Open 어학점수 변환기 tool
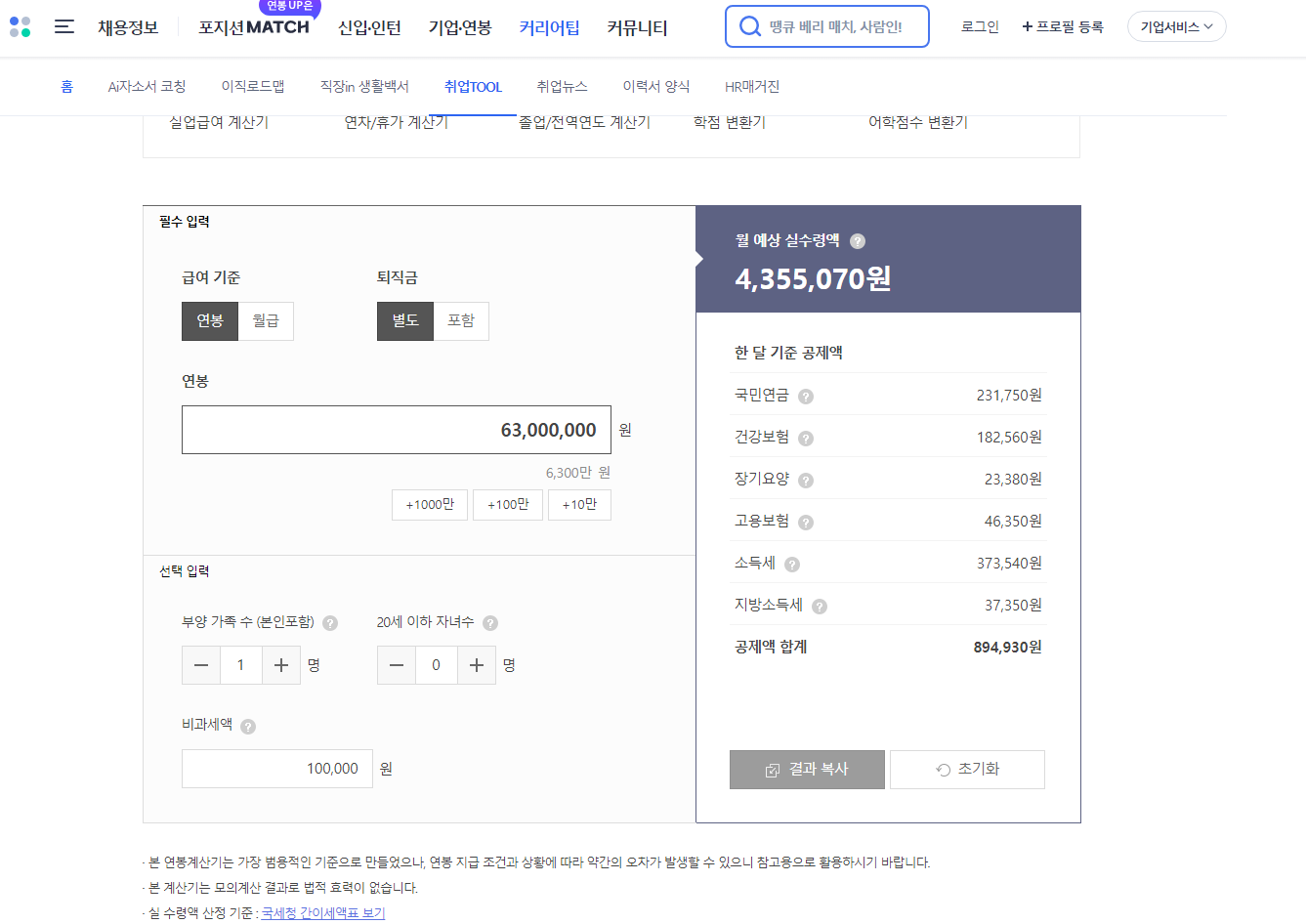Screen dimensions: 1306x924 918,123
